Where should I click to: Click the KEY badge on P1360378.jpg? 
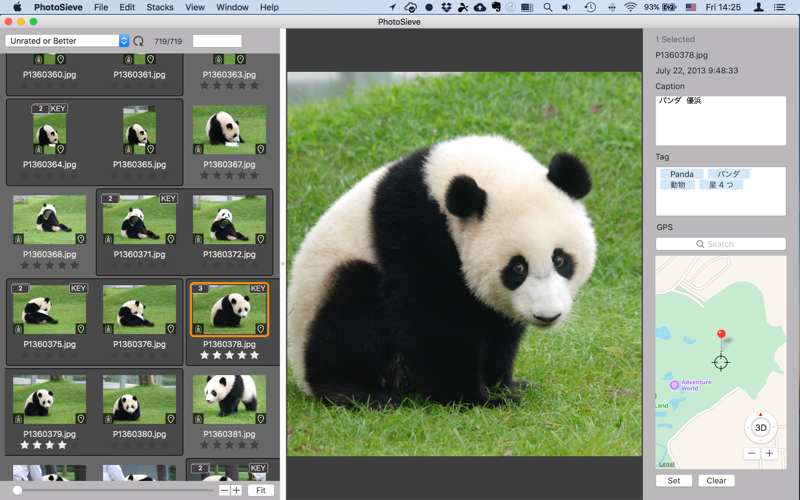pos(257,288)
